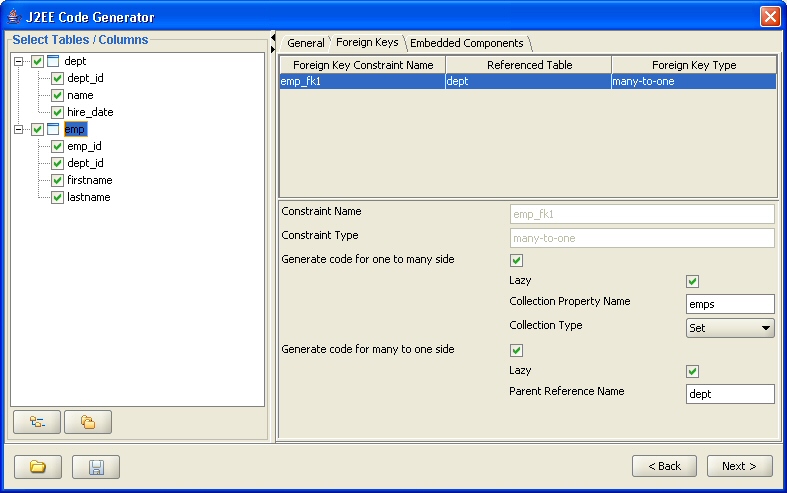Click the Referenced Table column header
This screenshot has width=787, height=493.
pyautogui.click(x=529, y=65)
